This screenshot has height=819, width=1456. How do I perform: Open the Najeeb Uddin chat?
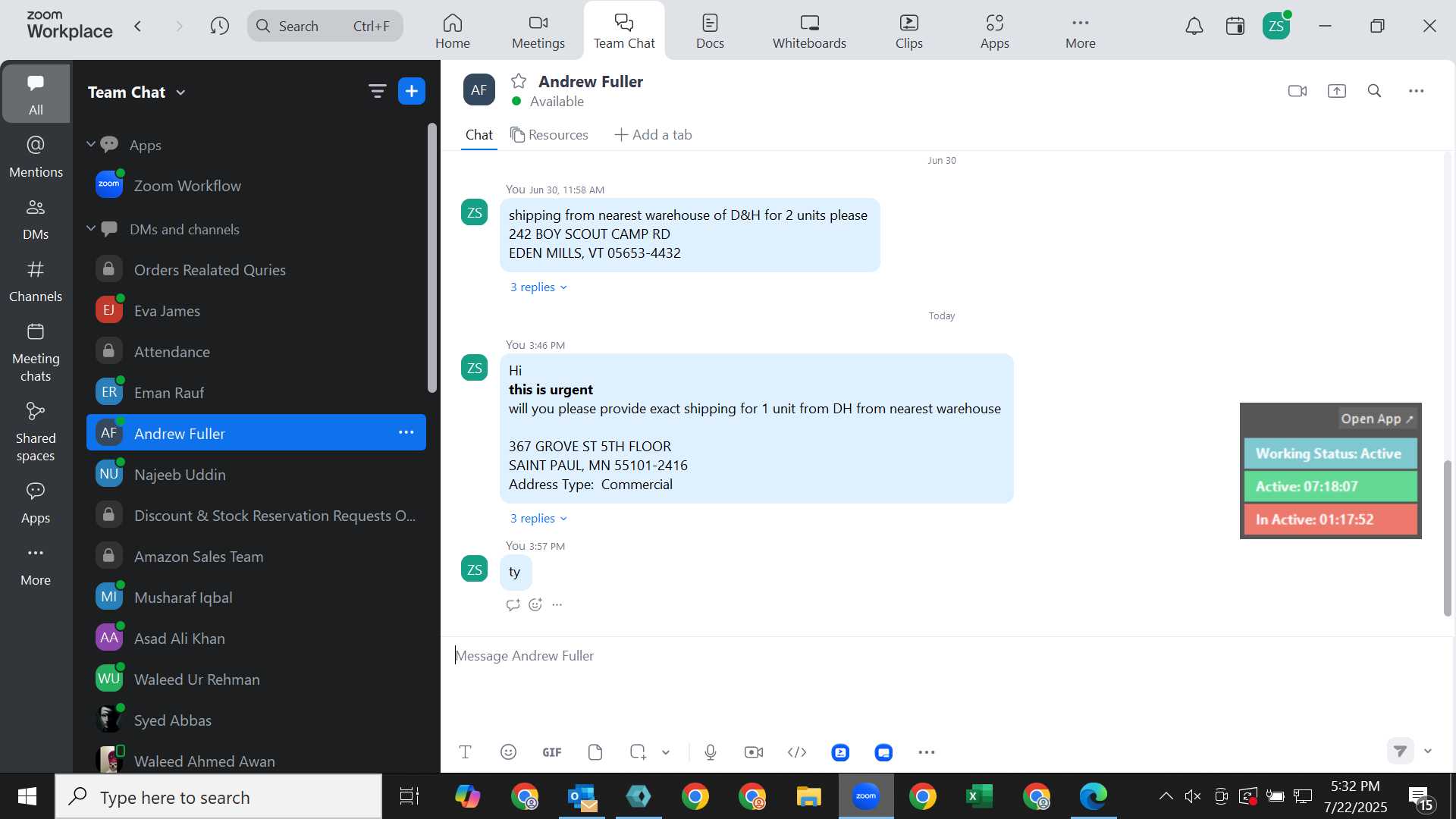coord(256,475)
